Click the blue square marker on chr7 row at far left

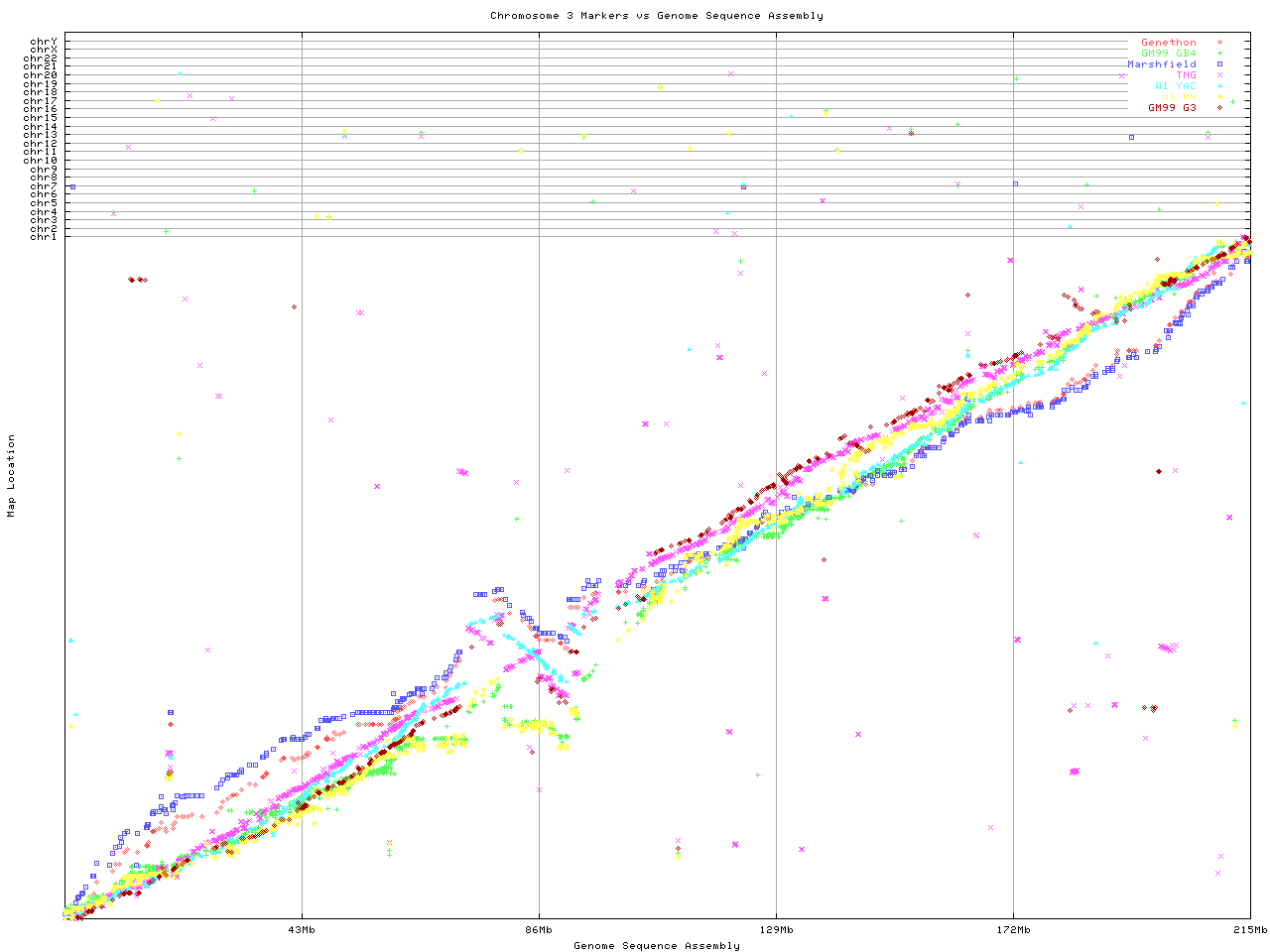(72, 186)
